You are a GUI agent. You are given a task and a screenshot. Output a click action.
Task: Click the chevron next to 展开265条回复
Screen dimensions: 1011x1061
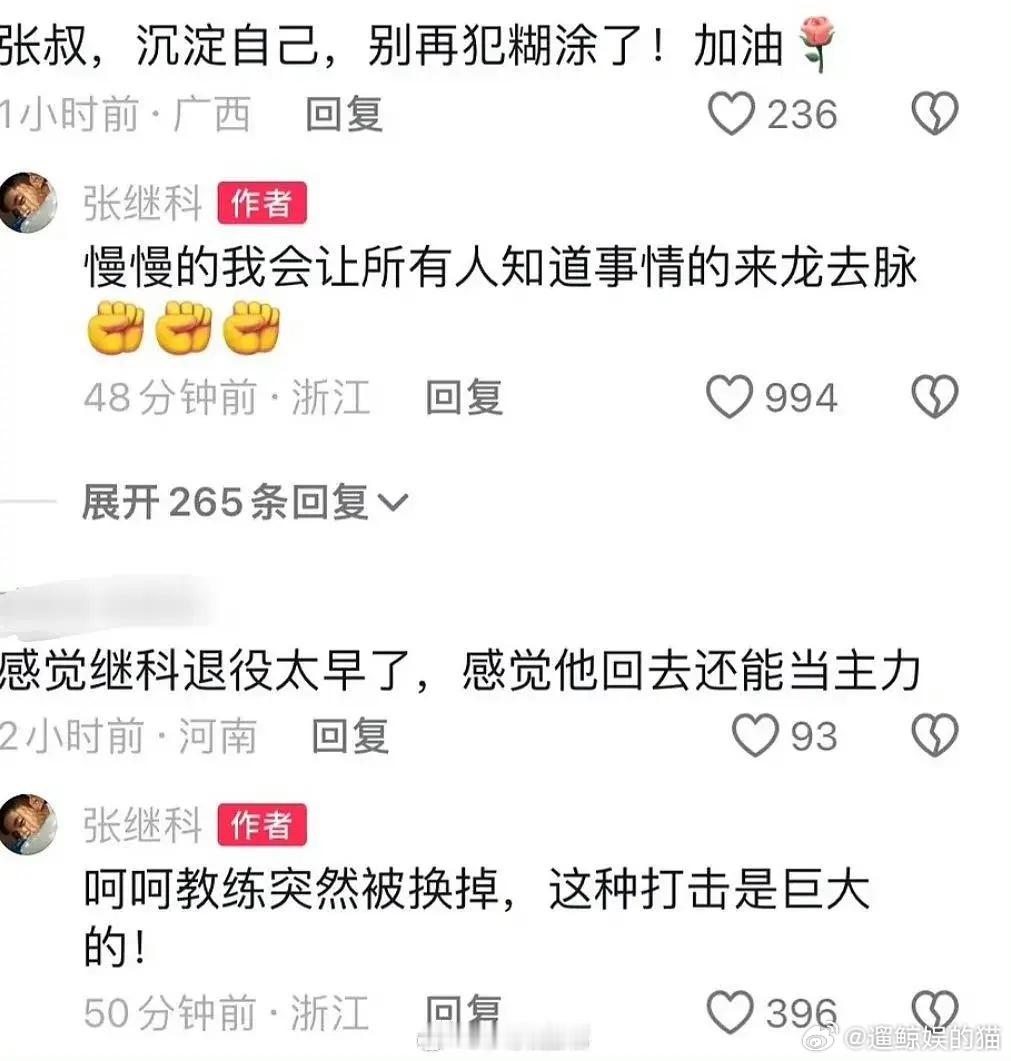pos(392,502)
